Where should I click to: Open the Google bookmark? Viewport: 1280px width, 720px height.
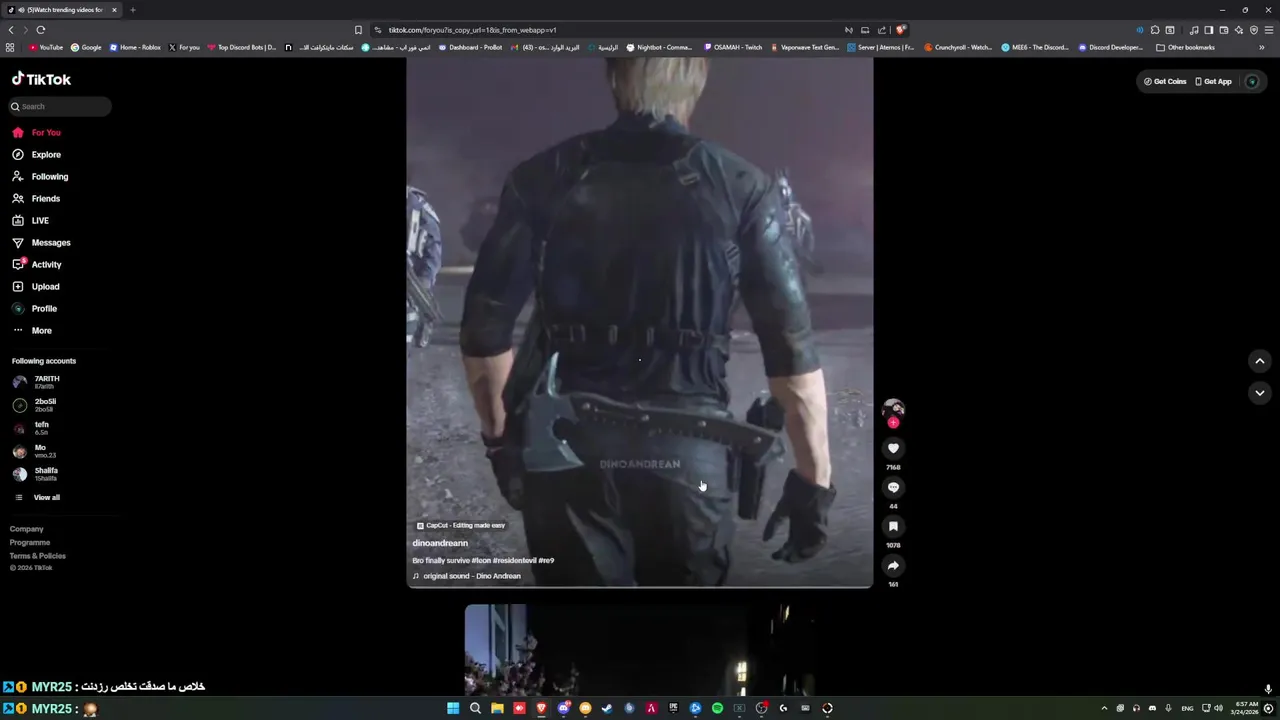(x=86, y=47)
